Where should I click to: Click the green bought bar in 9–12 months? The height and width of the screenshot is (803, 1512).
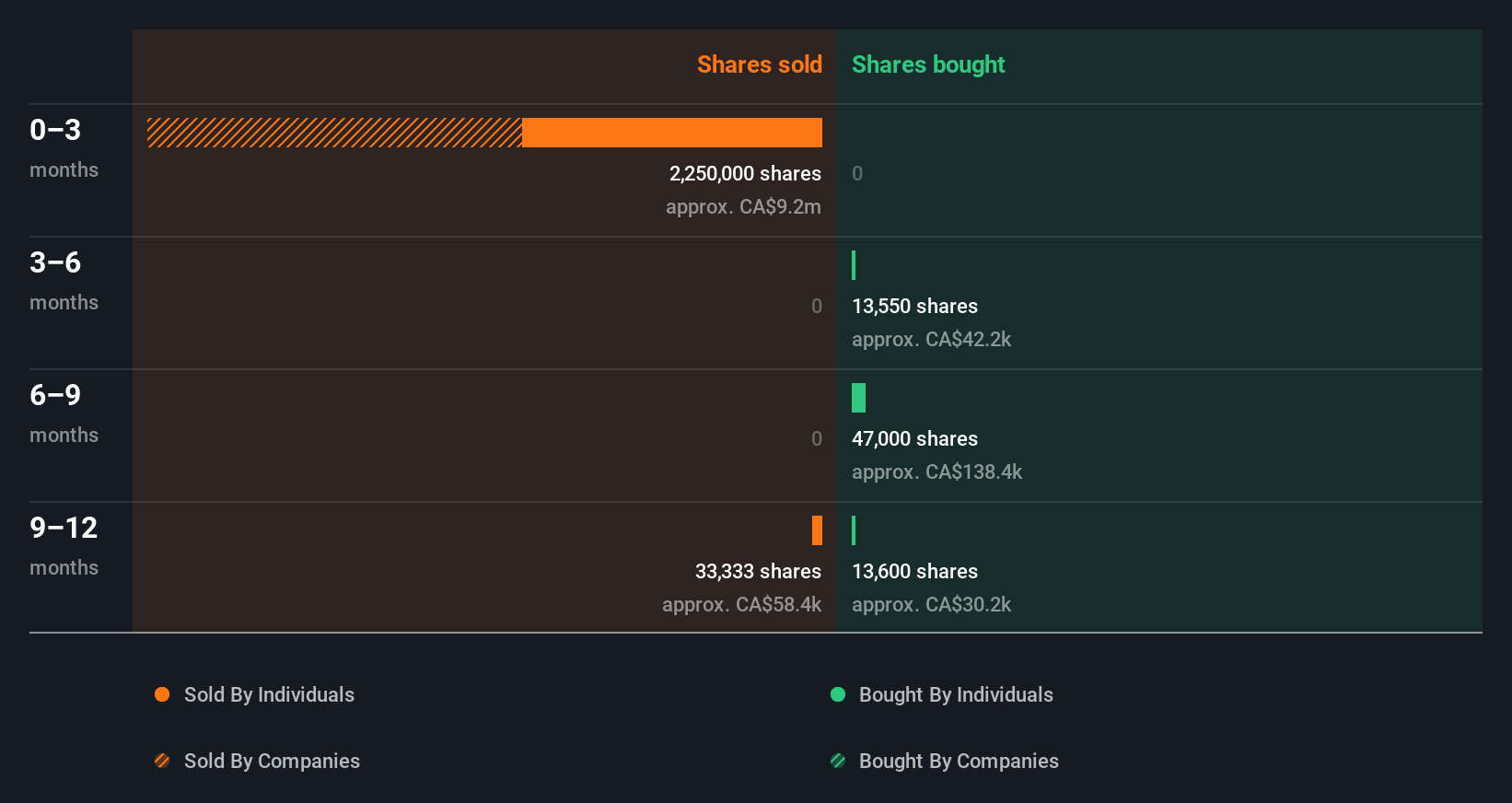click(854, 530)
